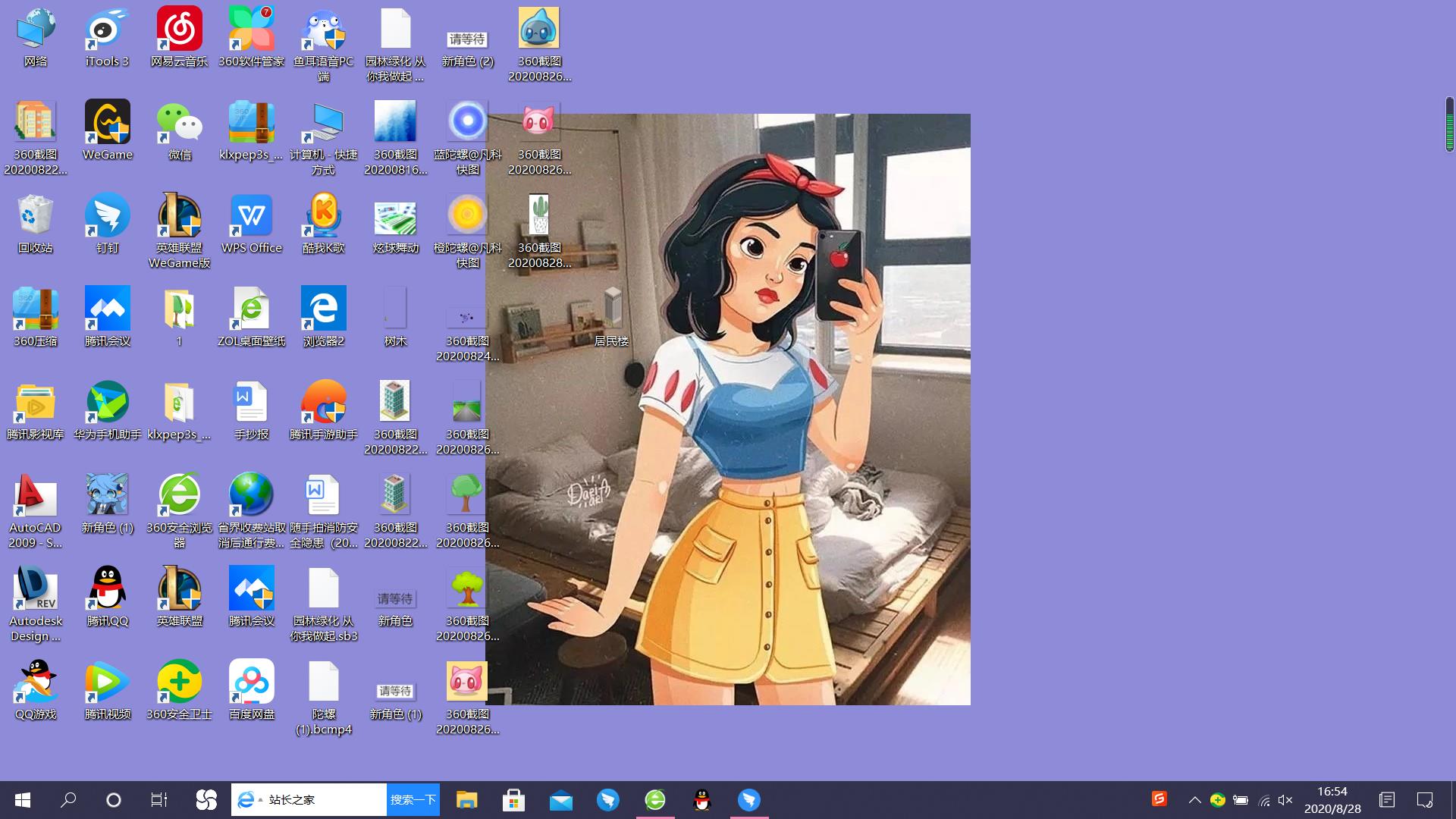Viewport: 1456px width, 819px height.
Task: Open 微信 WeChat shortcut
Action: pos(180,131)
